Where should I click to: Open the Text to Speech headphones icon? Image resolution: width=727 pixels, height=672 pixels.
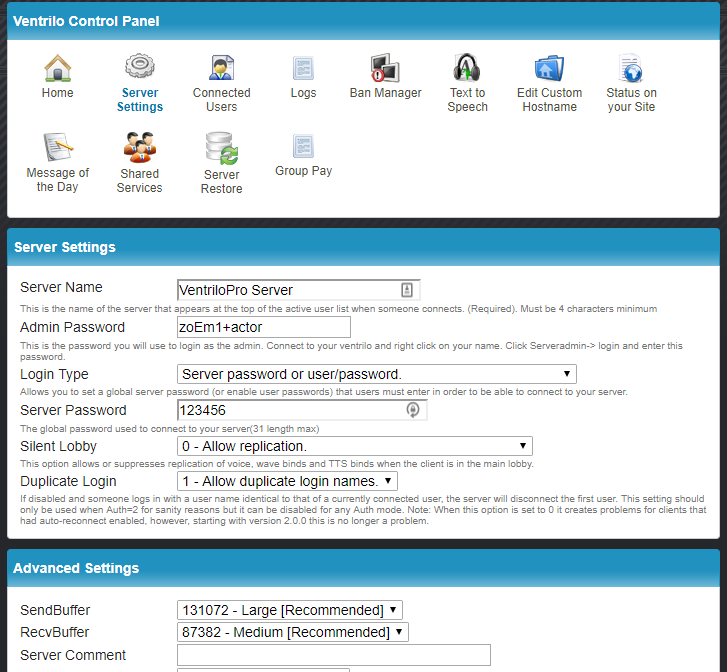pyautogui.click(x=467, y=68)
